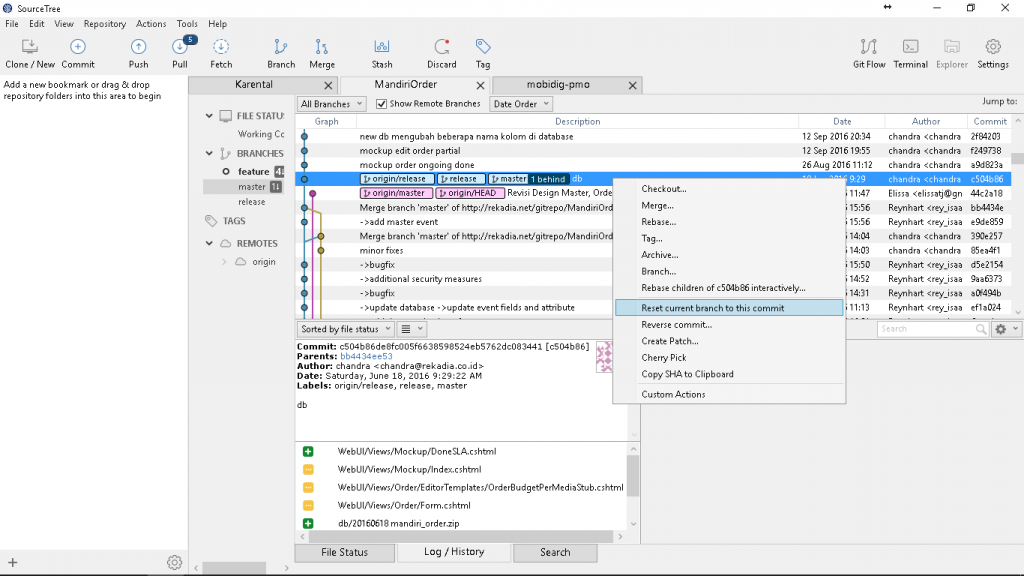Image resolution: width=1024 pixels, height=576 pixels.
Task: Click the author avatar thumbnail
Action: tap(604, 357)
